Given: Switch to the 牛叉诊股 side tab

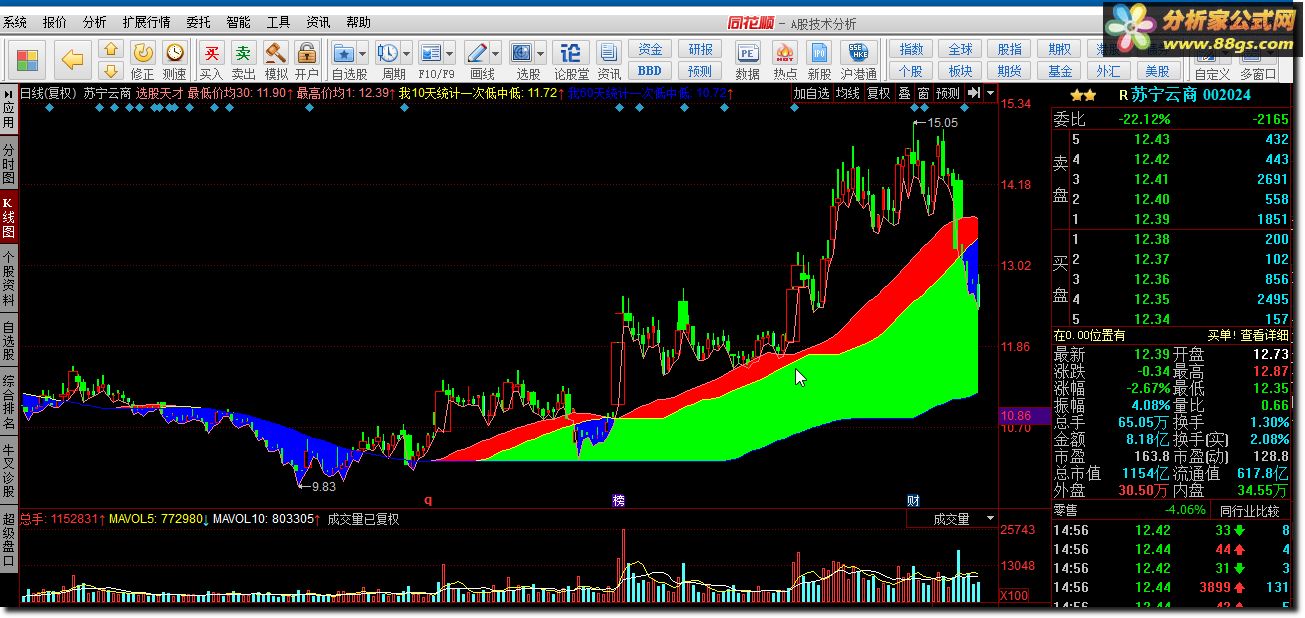Looking at the screenshot, I should pyautogui.click(x=9, y=470).
